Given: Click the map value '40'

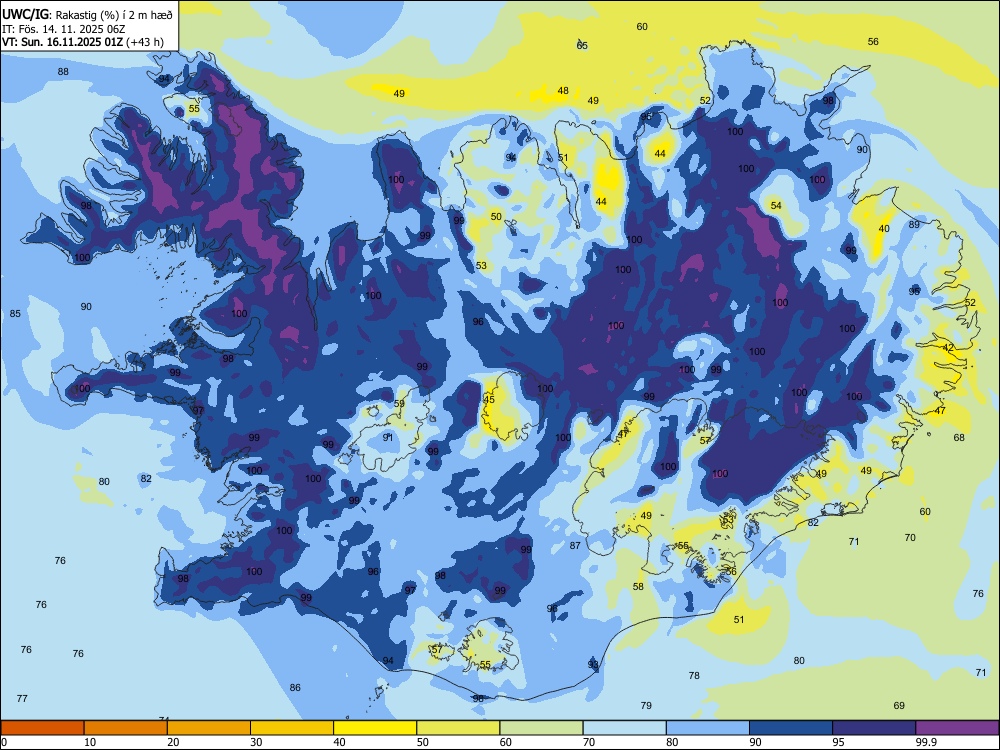Looking at the screenshot, I should point(884,228).
